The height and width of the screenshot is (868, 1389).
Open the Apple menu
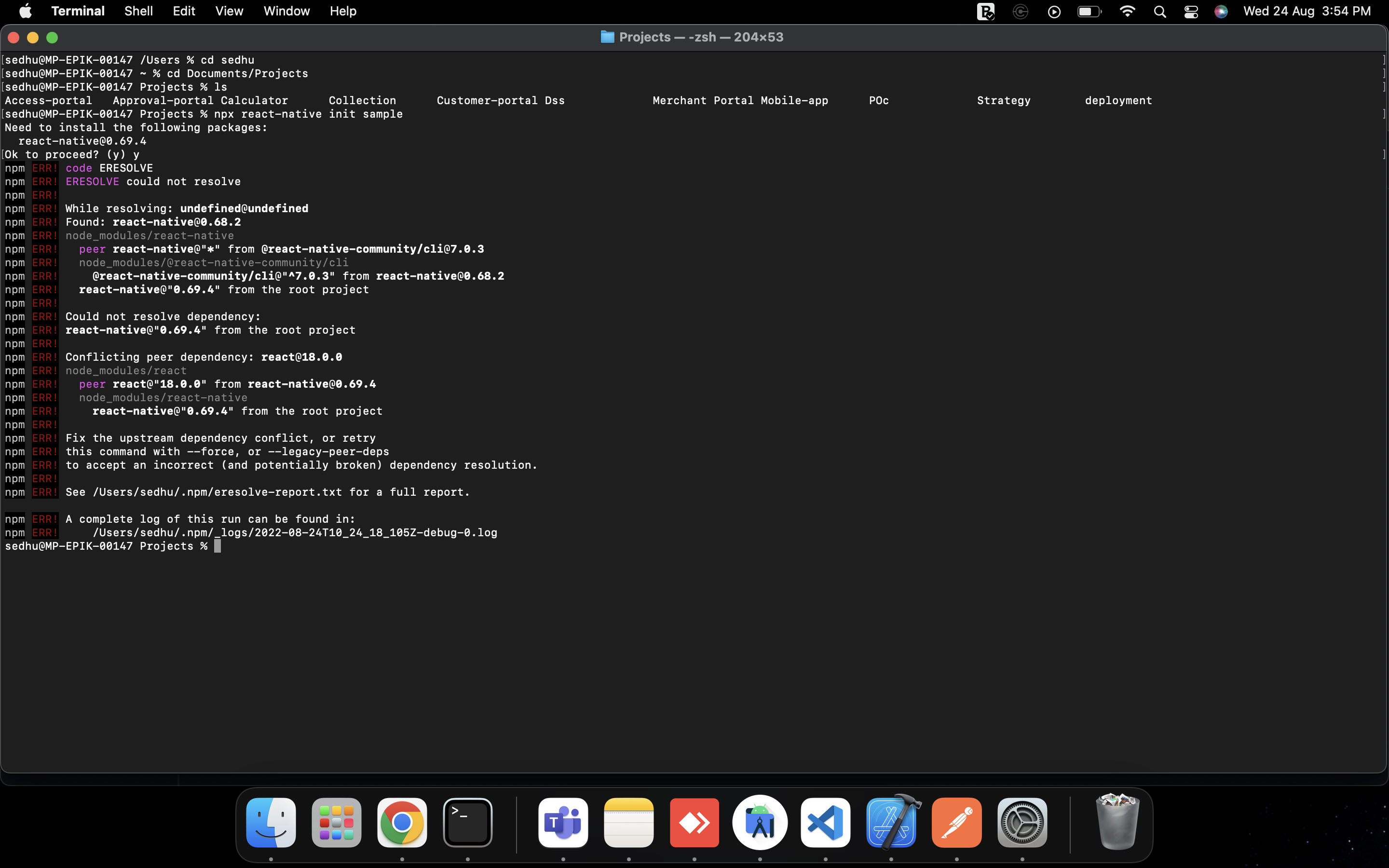click(25, 11)
